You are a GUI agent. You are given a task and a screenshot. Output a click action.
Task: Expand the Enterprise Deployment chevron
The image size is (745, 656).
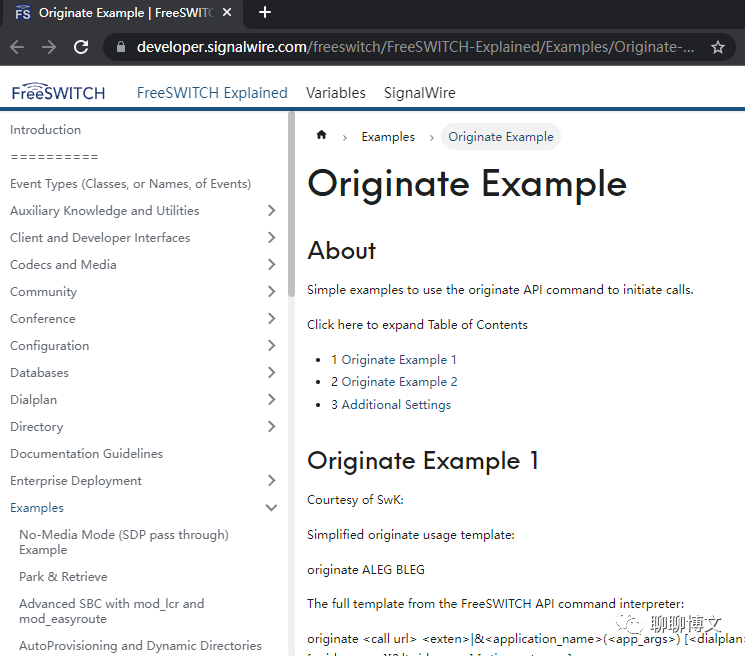tap(271, 481)
